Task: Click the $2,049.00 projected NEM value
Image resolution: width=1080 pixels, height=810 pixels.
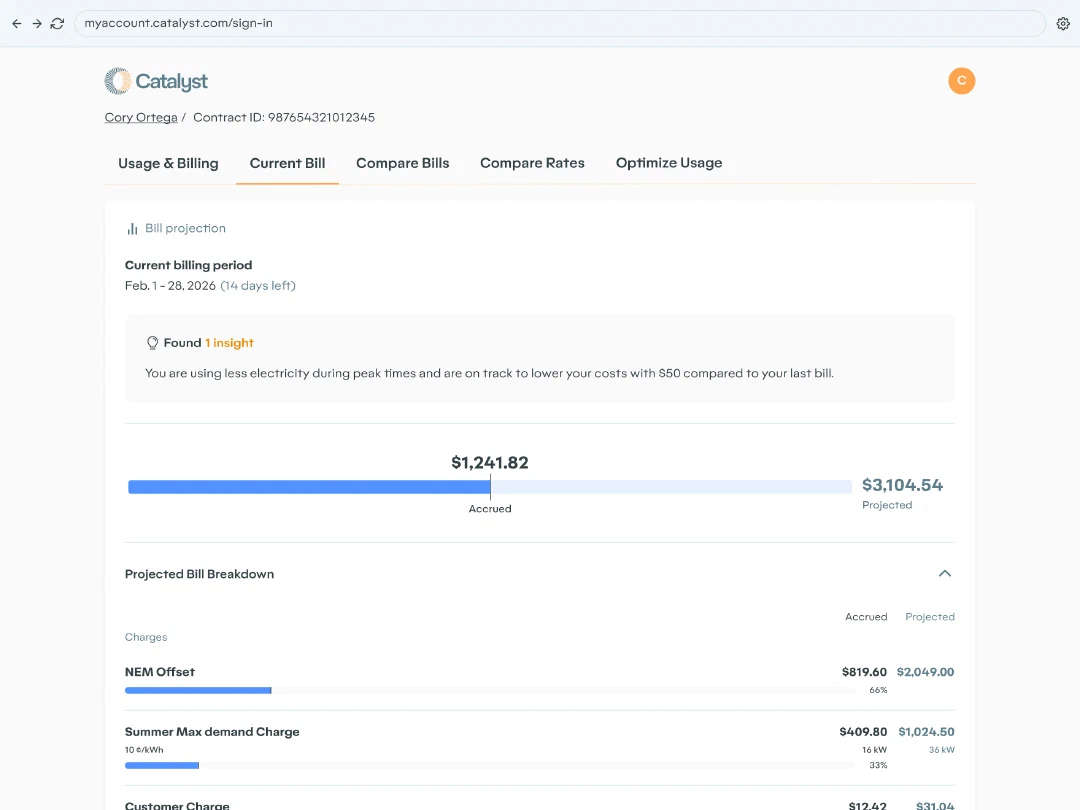Action: (x=926, y=672)
